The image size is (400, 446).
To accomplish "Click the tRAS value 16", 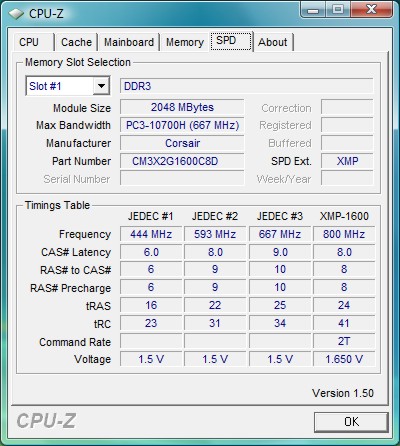I will pos(151,305).
